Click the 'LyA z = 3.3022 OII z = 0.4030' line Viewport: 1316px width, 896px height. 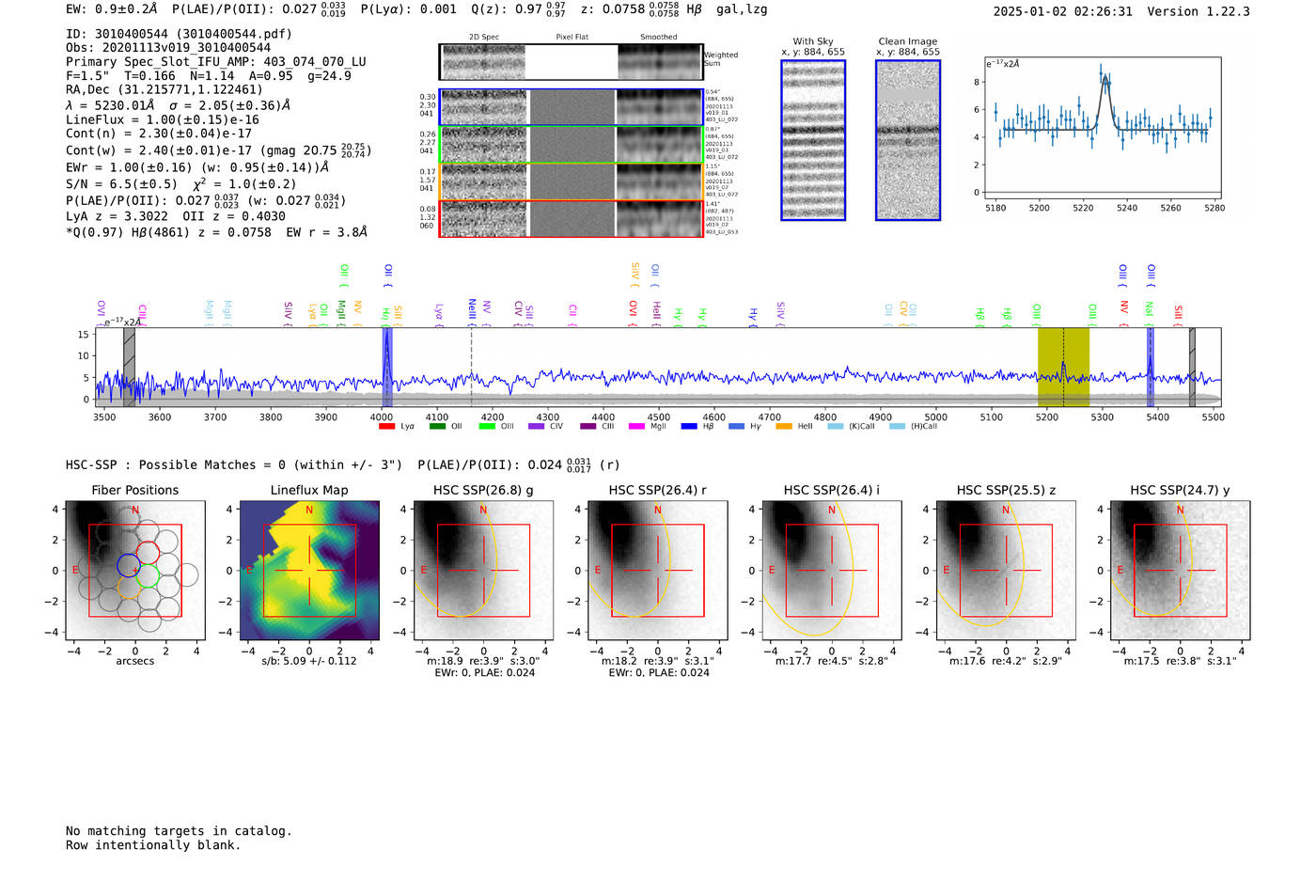[176, 216]
